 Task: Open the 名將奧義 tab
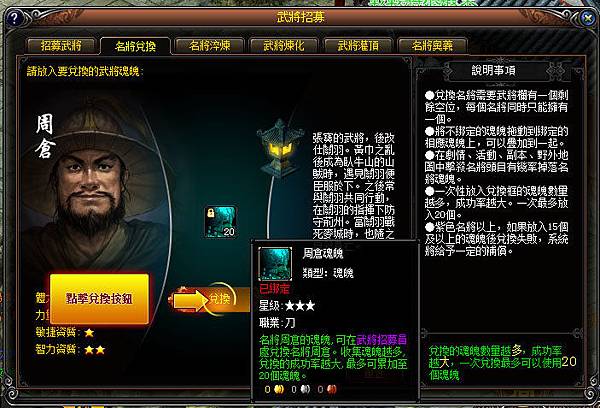[432, 46]
